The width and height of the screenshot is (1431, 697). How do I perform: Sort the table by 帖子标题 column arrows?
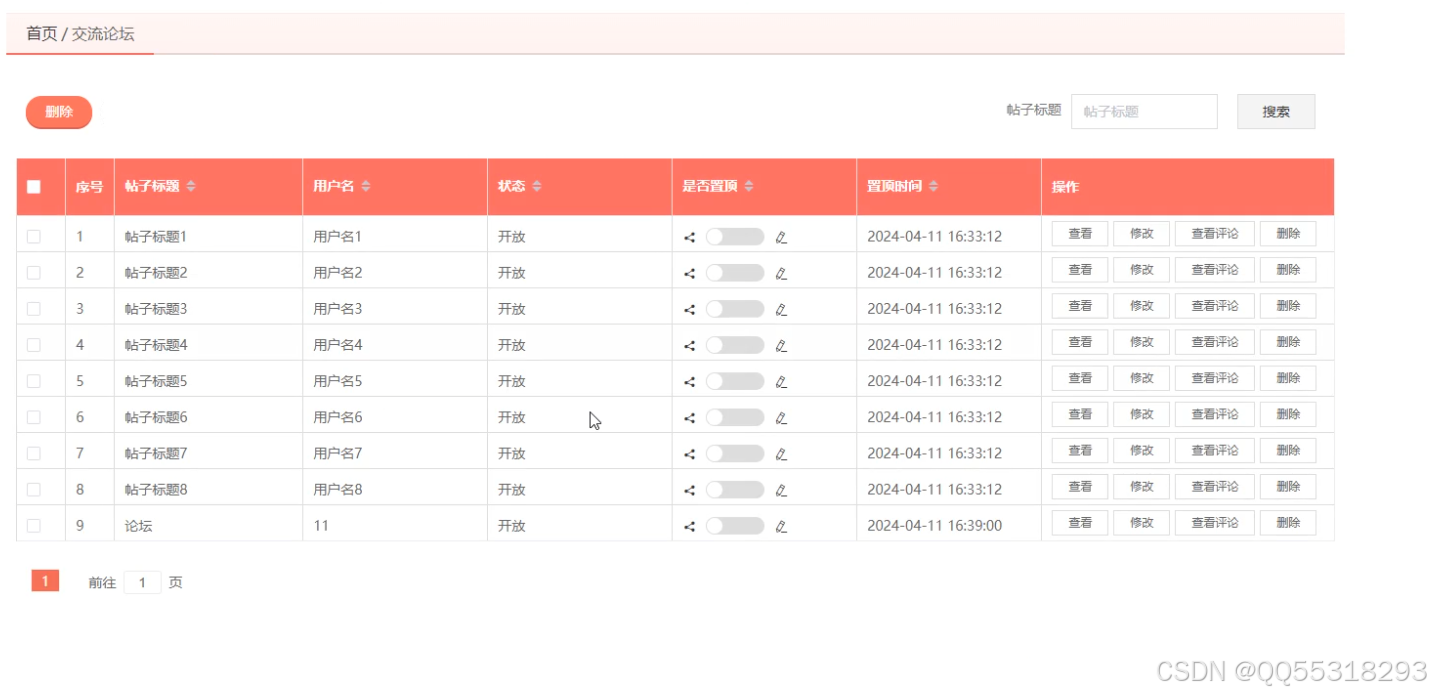tap(191, 186)
